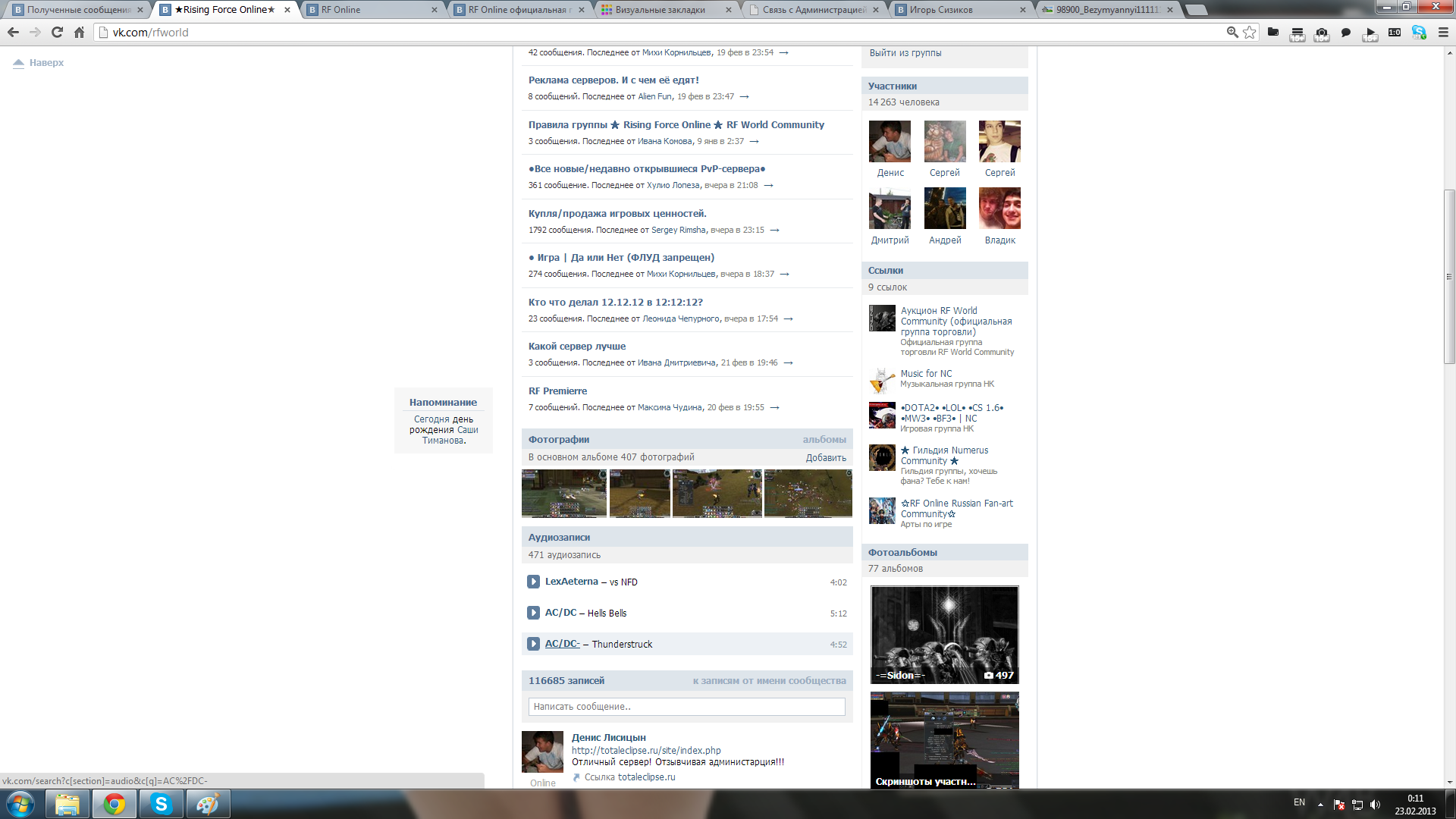Open Paint from taskbar
The width and height of the screenshot is (1456, 819).
coord(208,804)
